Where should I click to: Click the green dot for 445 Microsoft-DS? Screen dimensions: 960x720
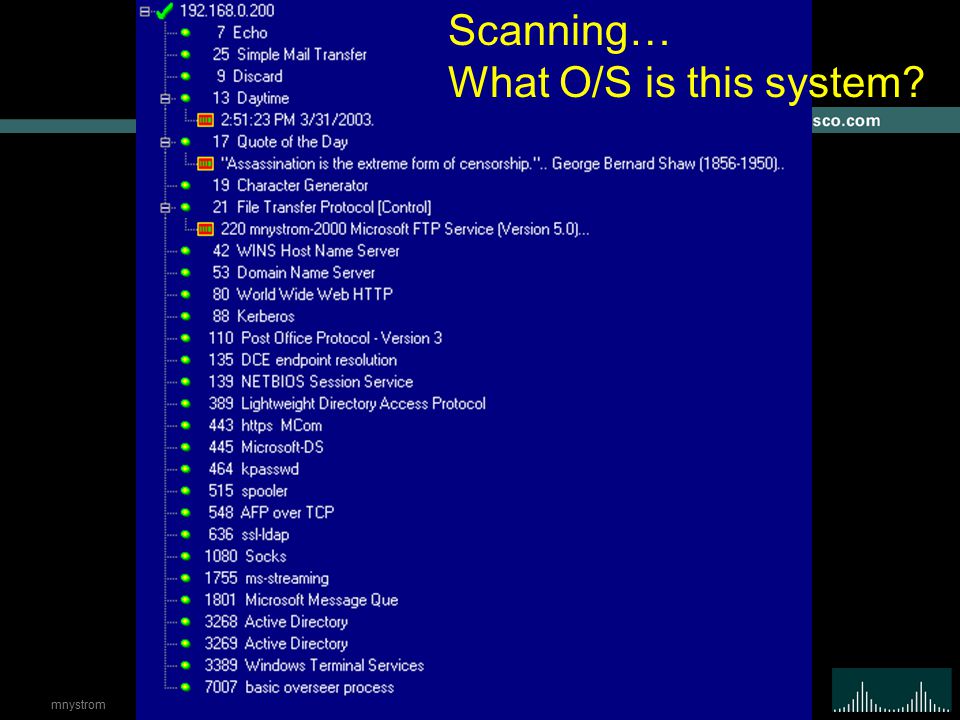point(186,448)
